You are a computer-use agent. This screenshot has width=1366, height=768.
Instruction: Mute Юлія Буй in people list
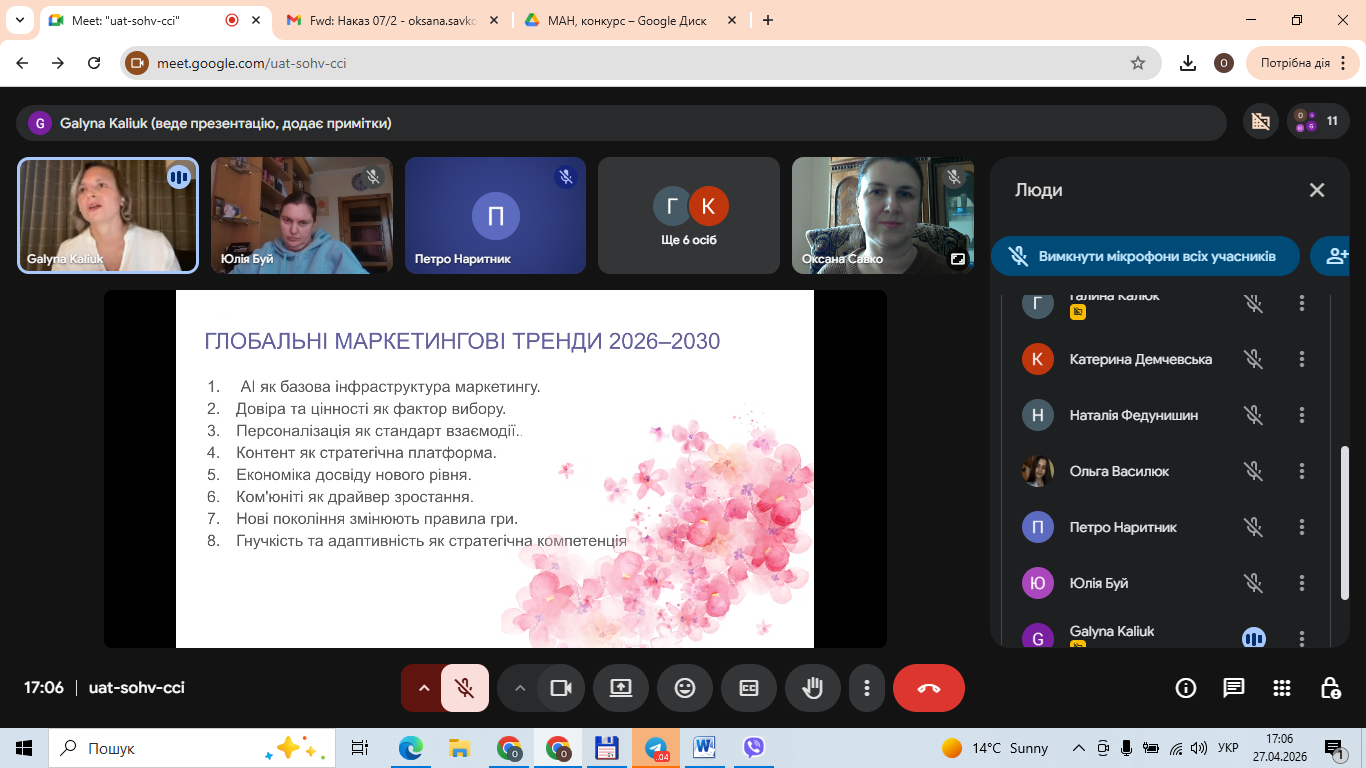tap(1253, 583)
